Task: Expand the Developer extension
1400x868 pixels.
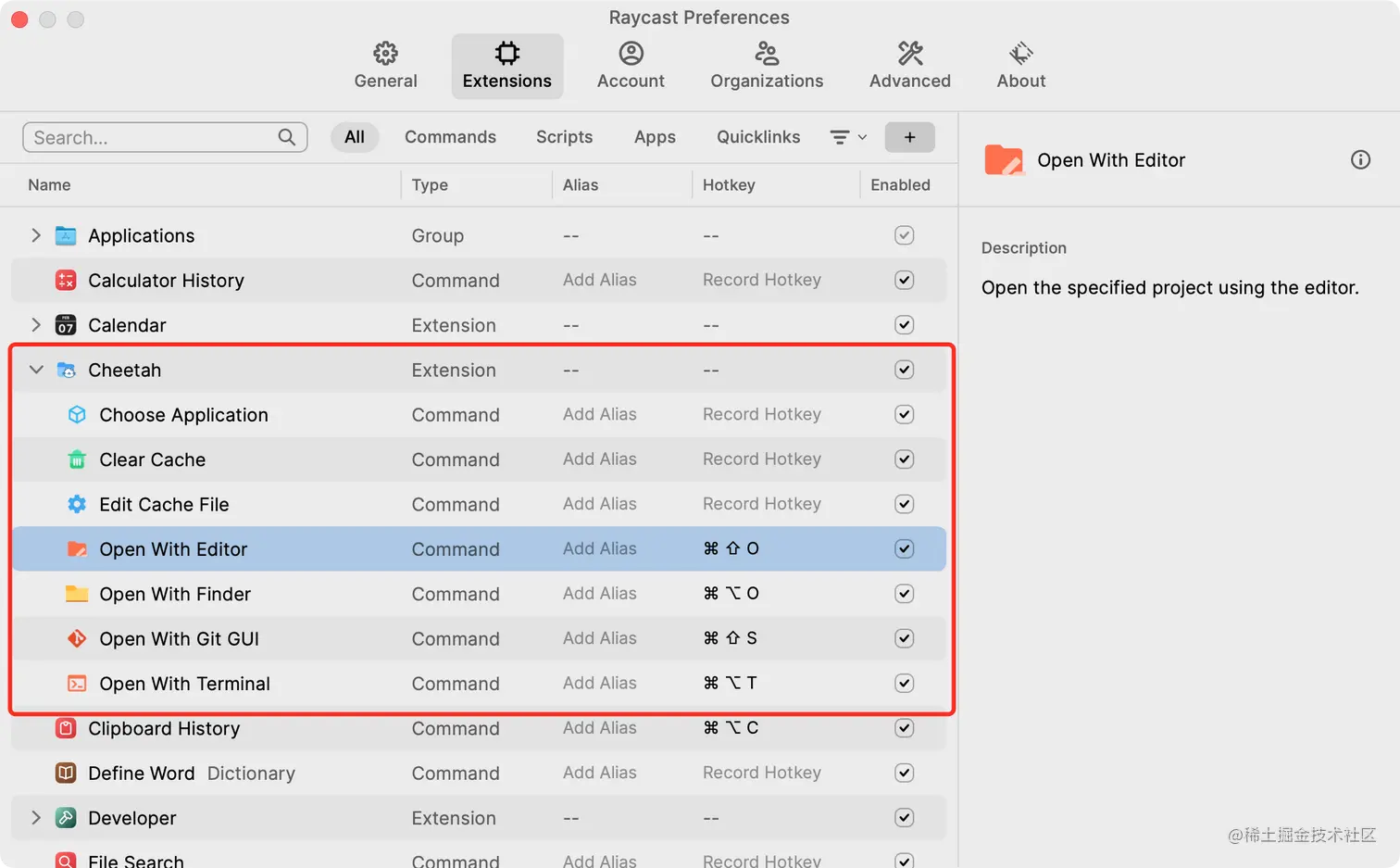Action: [x=36, y=818]
